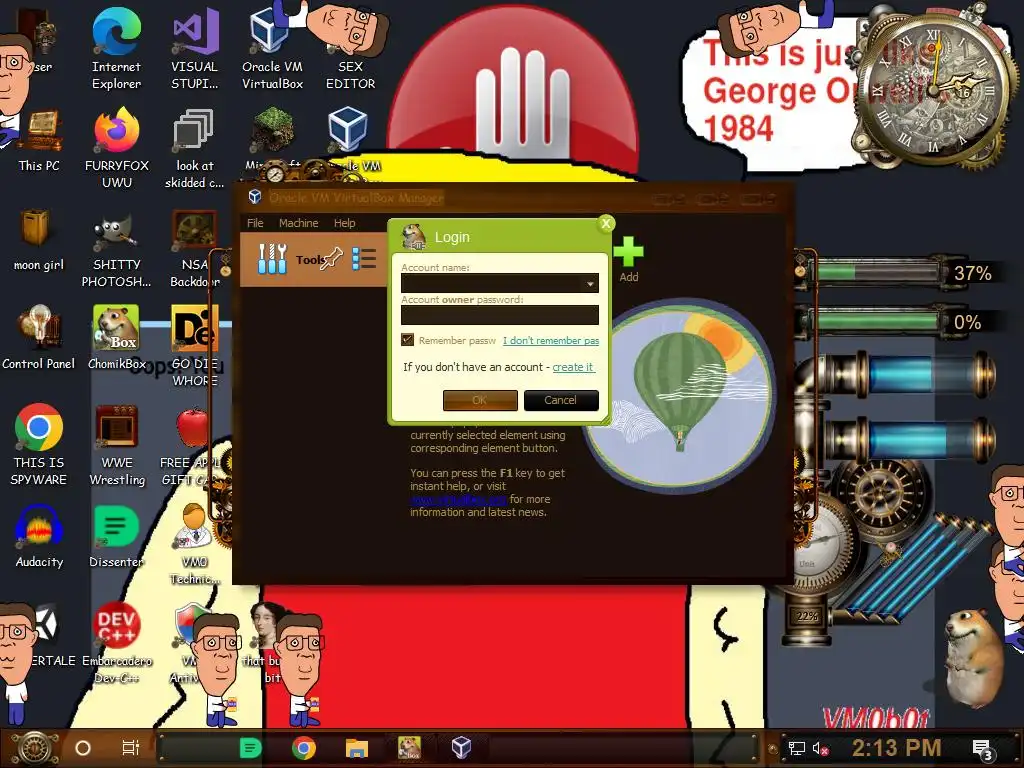Switch to VirtualBox in the taskbar

pyautogui.click(x=462, y=748)
